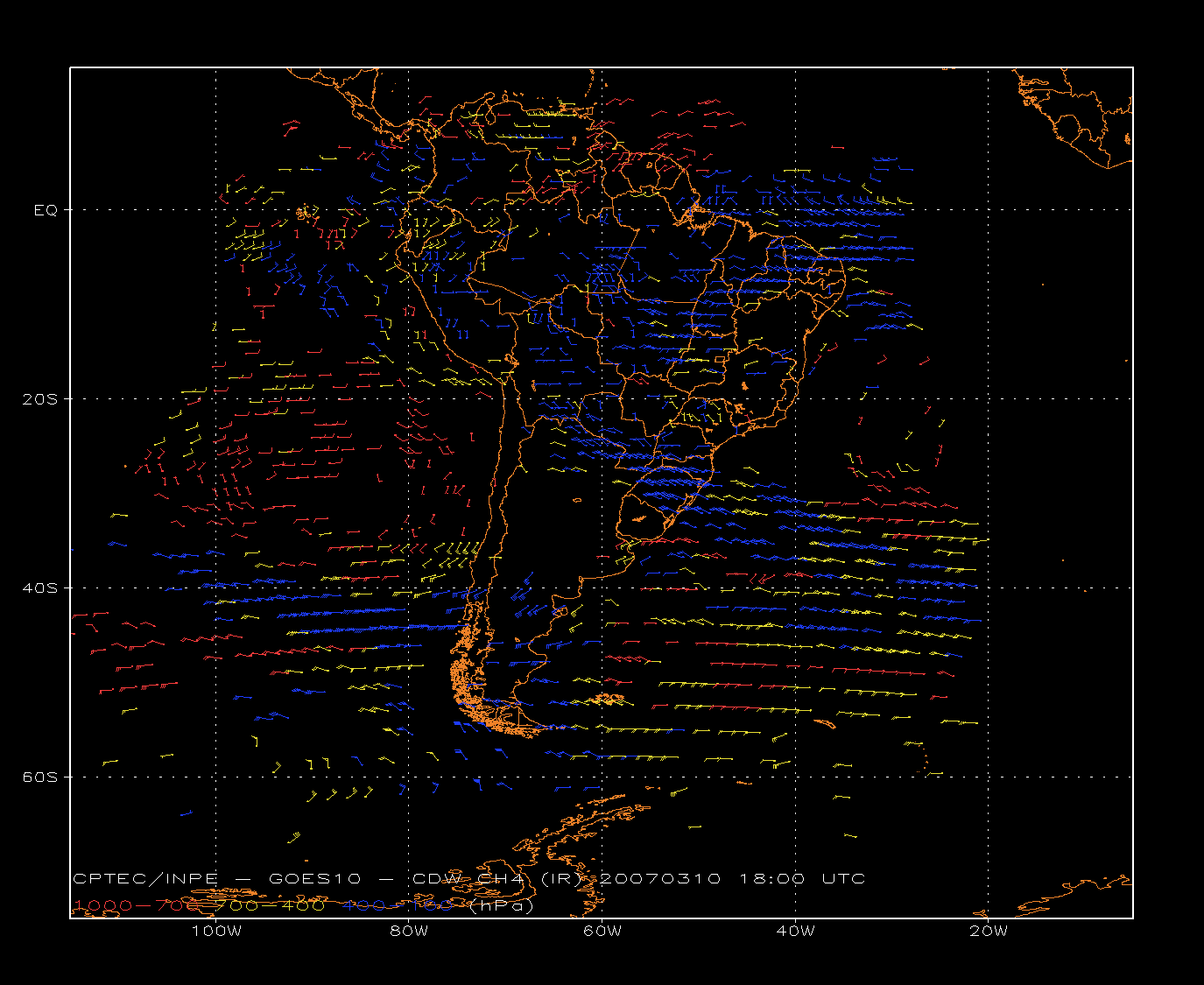This screenshot has width=1204, height=985.
Task: Click the red '1000-700' legend entry
Action: [137, 905]
